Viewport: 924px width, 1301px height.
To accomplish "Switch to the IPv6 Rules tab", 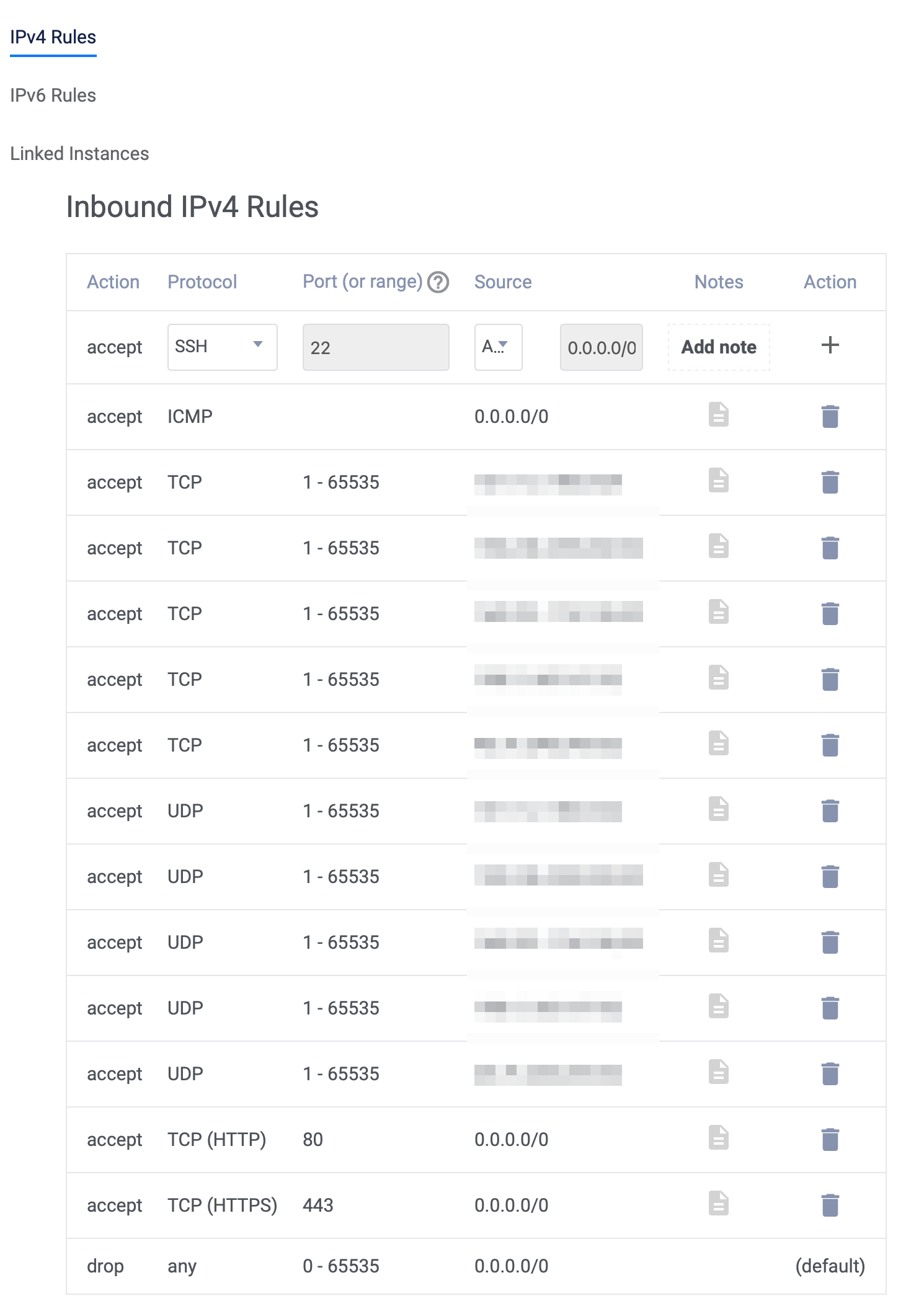I will pos(53,95).
